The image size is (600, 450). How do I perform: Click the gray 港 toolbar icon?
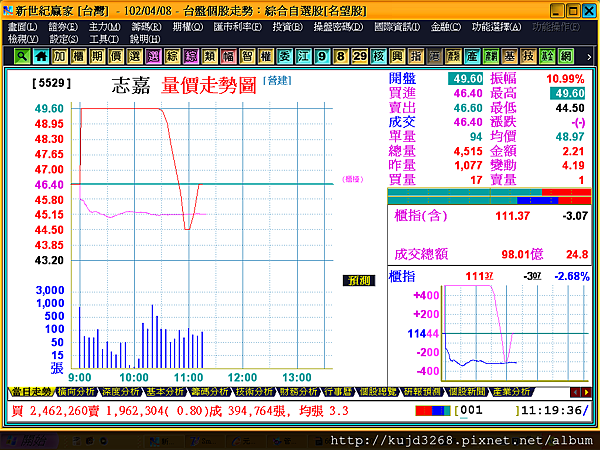[435, 56]
